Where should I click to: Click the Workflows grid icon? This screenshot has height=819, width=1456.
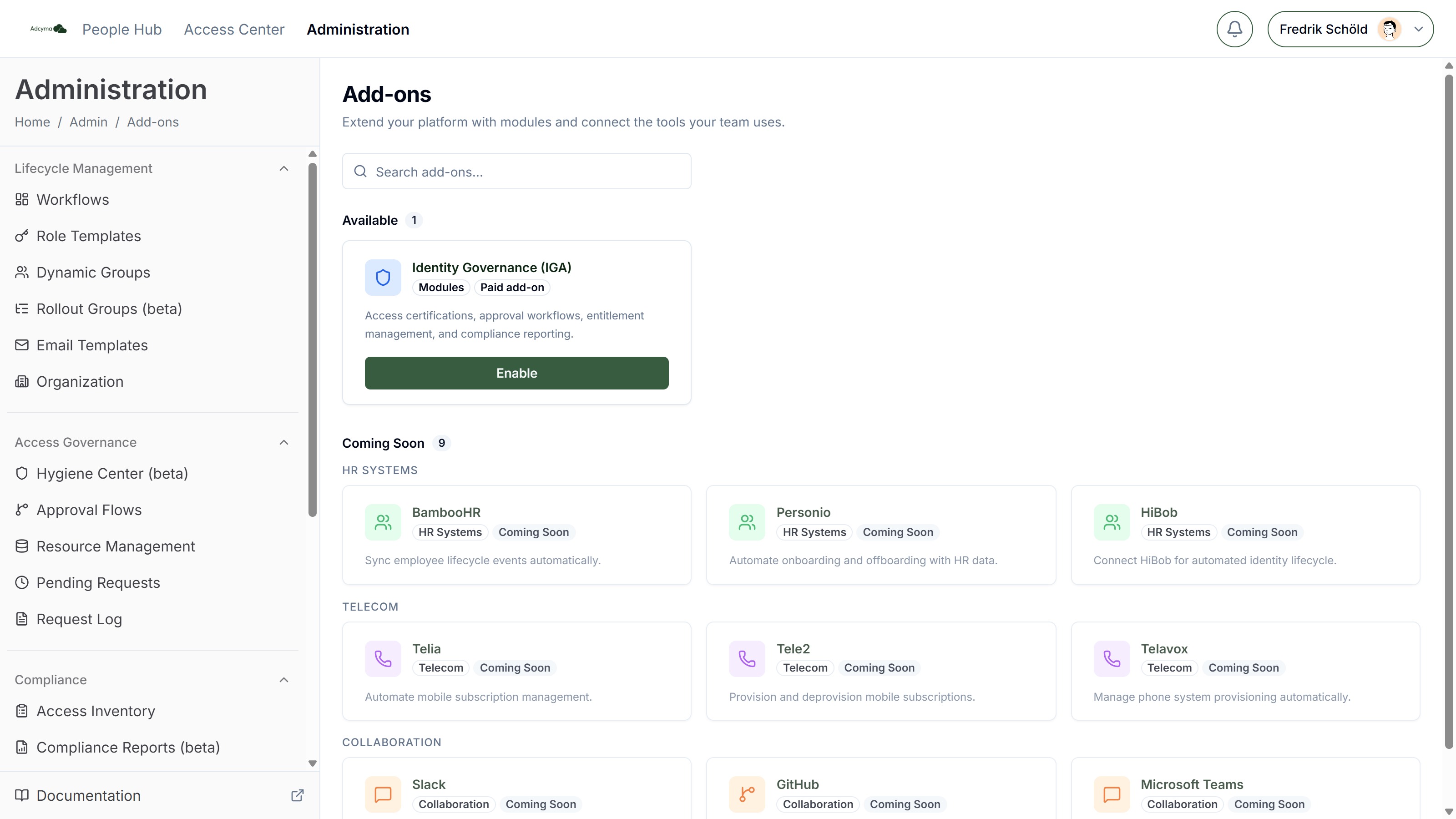tap(21, 200)
